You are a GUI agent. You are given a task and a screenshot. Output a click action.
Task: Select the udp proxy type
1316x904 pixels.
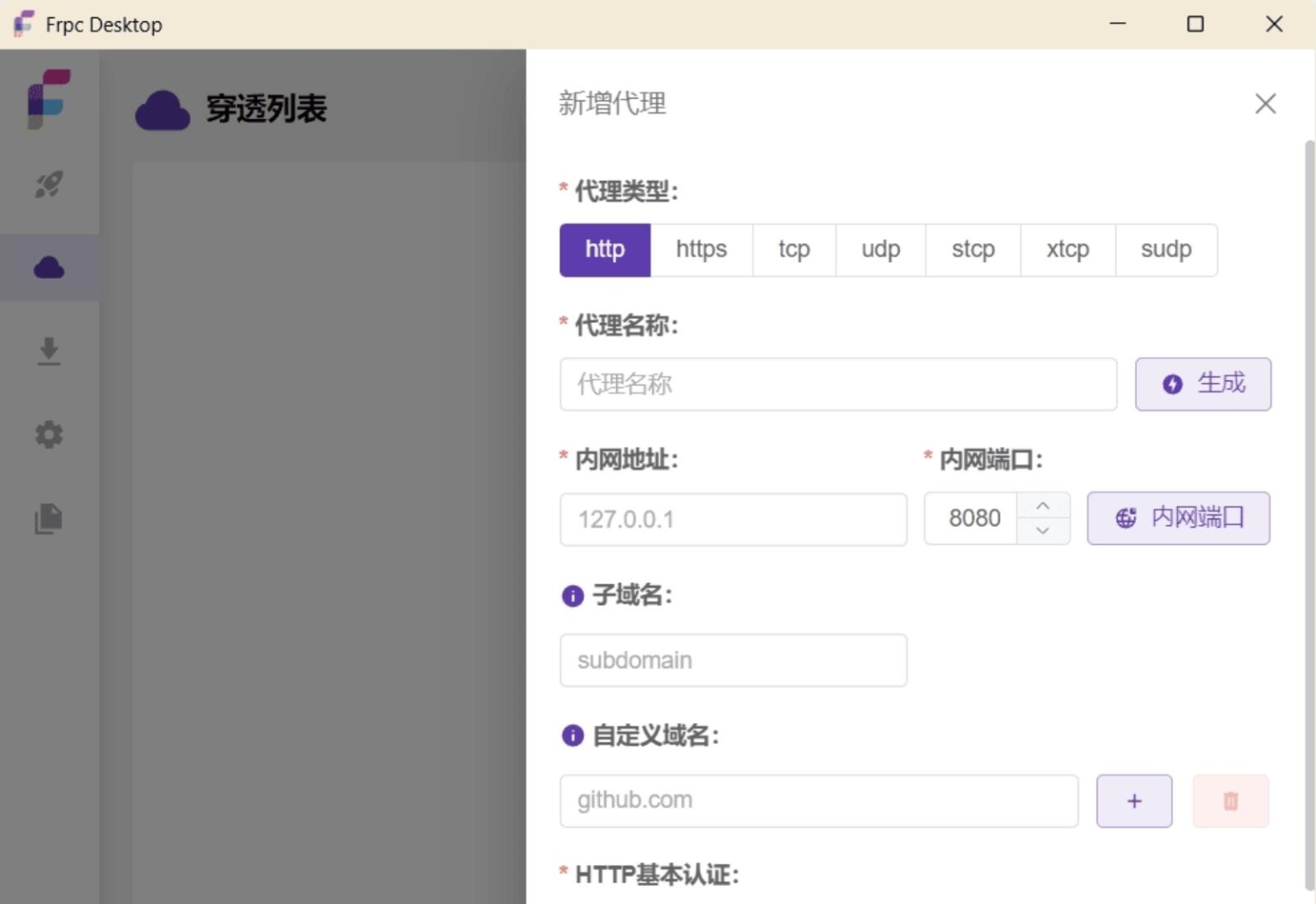(x=880, y=249)
